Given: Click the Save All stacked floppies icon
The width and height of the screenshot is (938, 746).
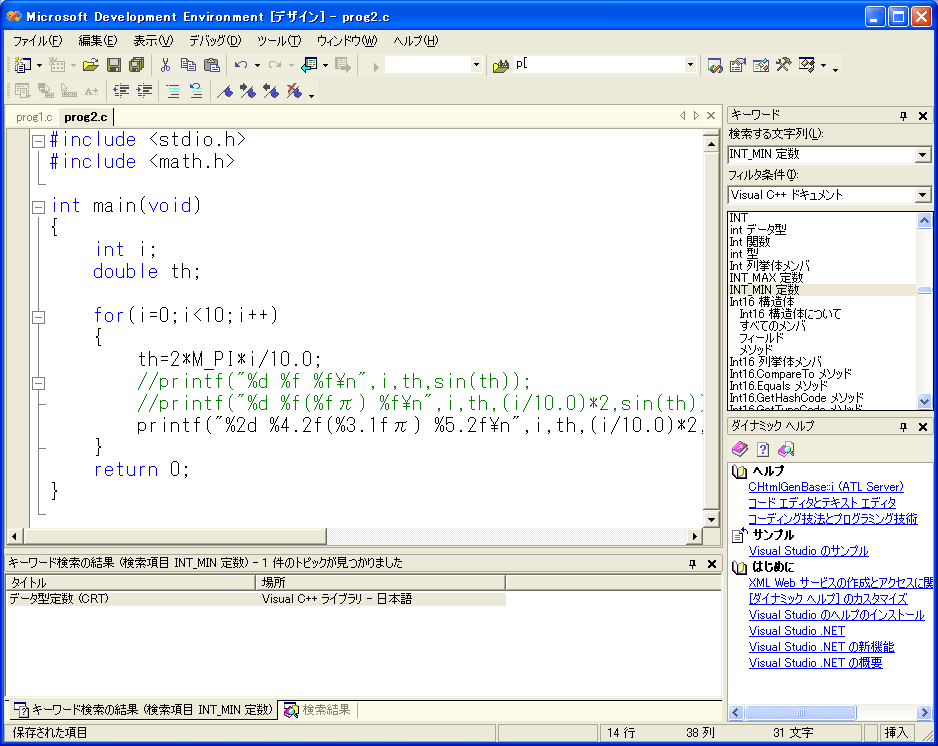Looking at the screenshot, I should (137, 65).
